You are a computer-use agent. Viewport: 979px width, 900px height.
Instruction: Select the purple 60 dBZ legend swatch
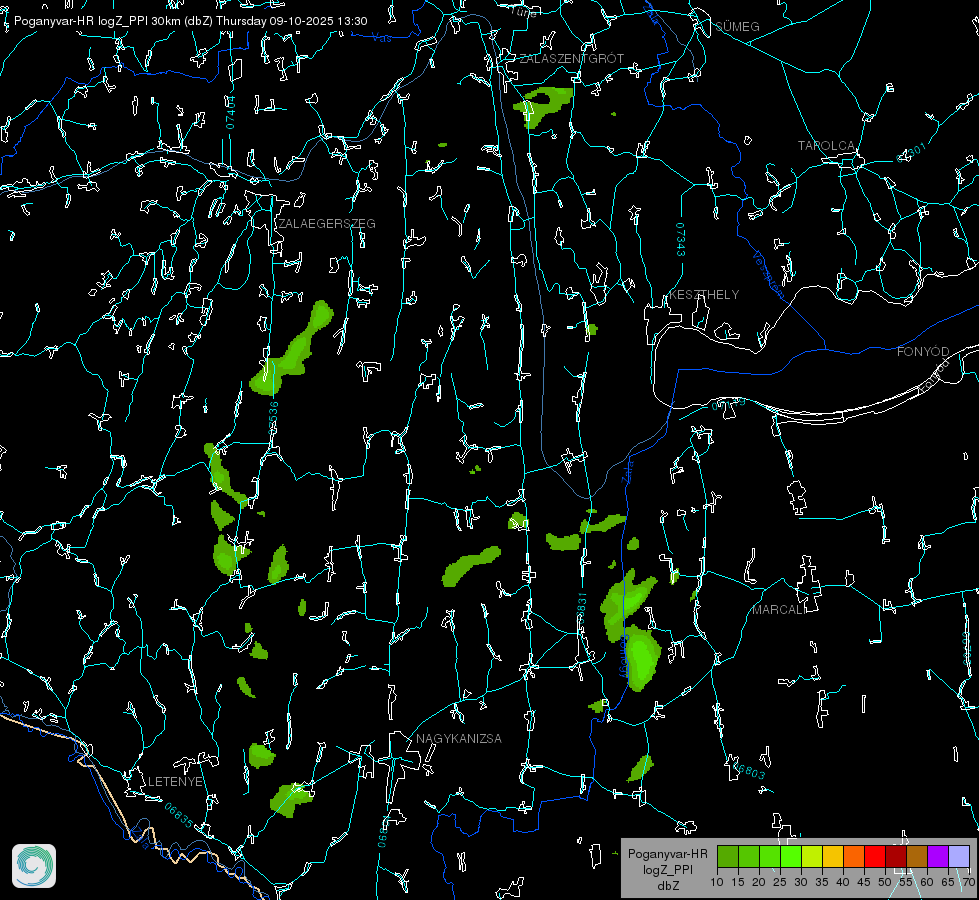pyautogui.click(x=937, y=856)
